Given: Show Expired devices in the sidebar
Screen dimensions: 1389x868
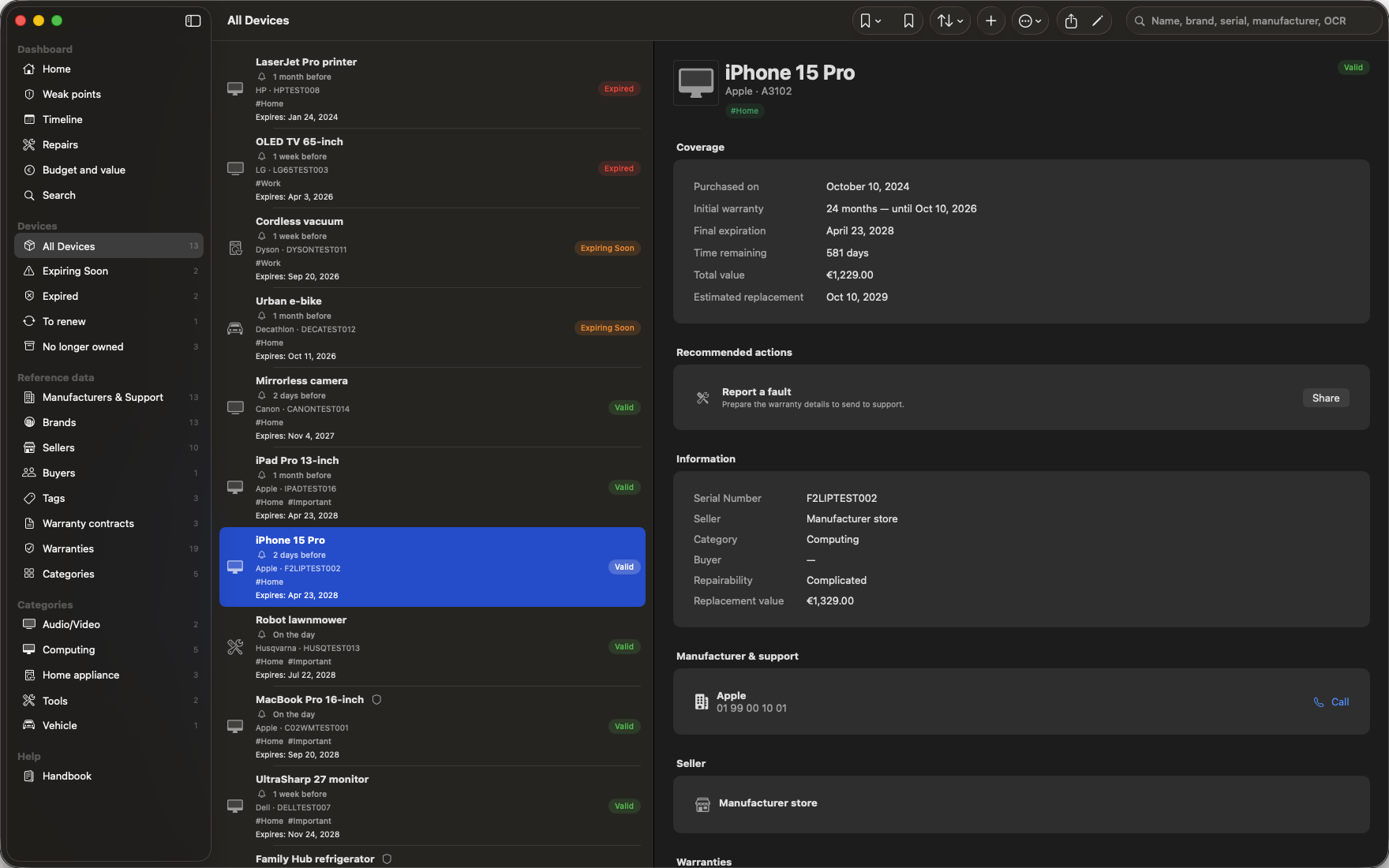Looking at the screenshot, I should point(109,297).
